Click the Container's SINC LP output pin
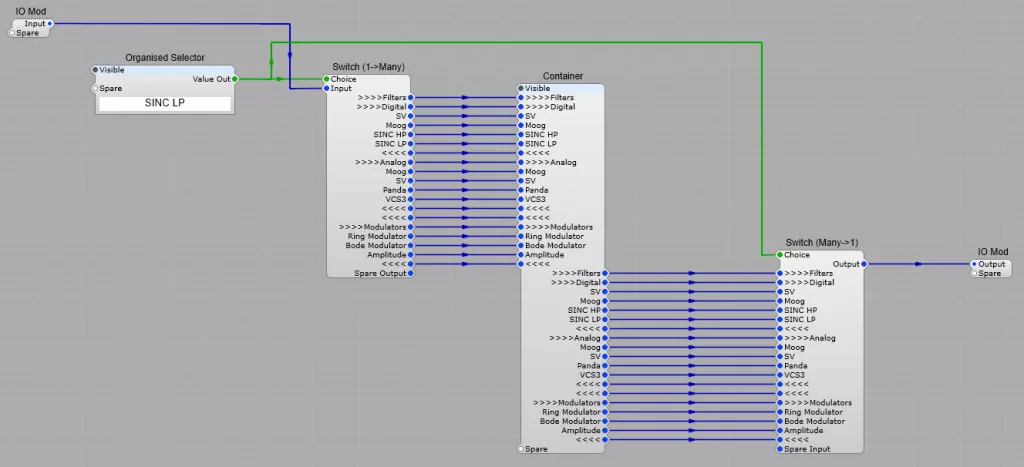Screen dimensions: 1024x467 [605, 319]
